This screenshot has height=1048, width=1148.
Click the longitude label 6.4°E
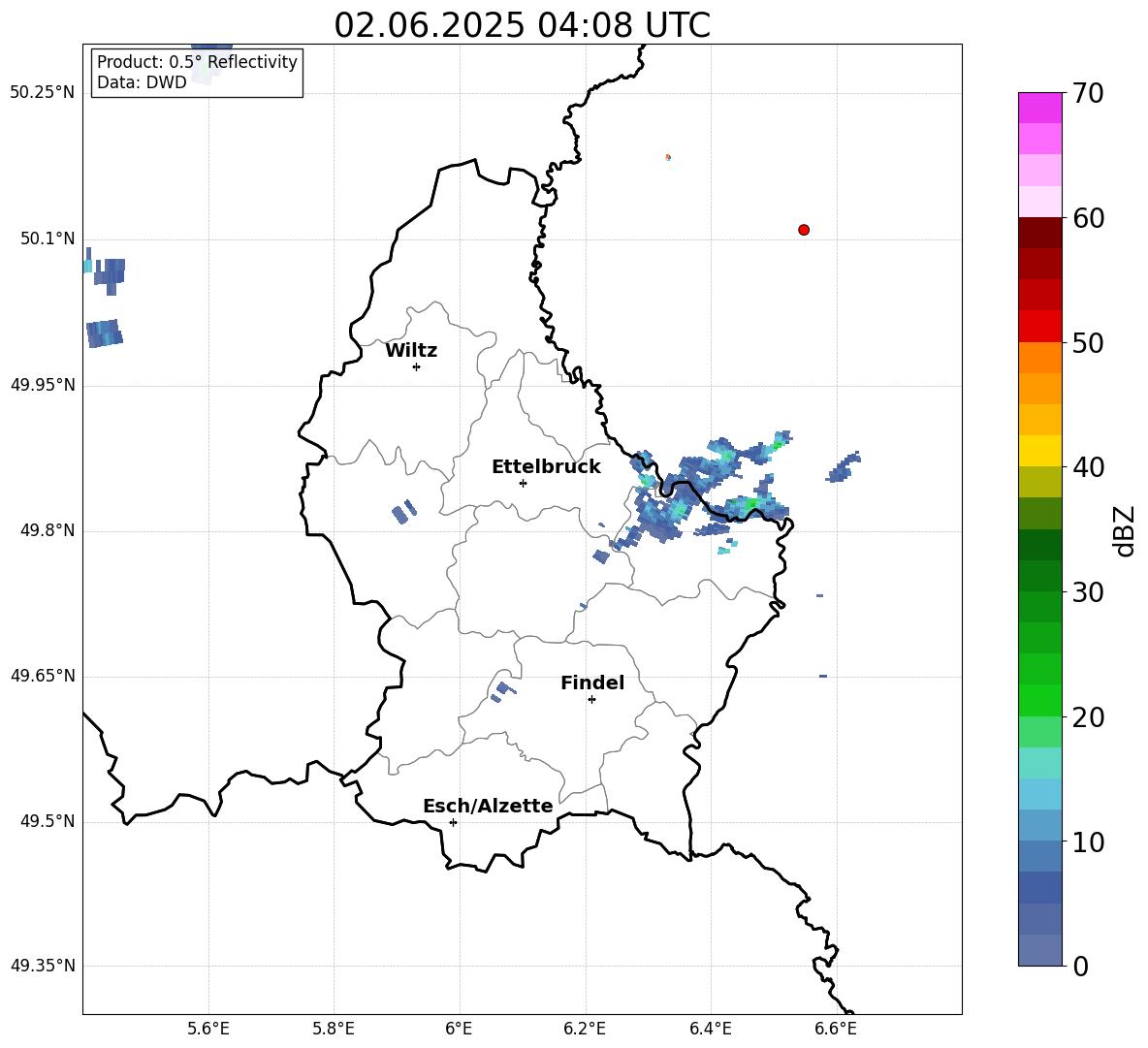coord(710,1029)
